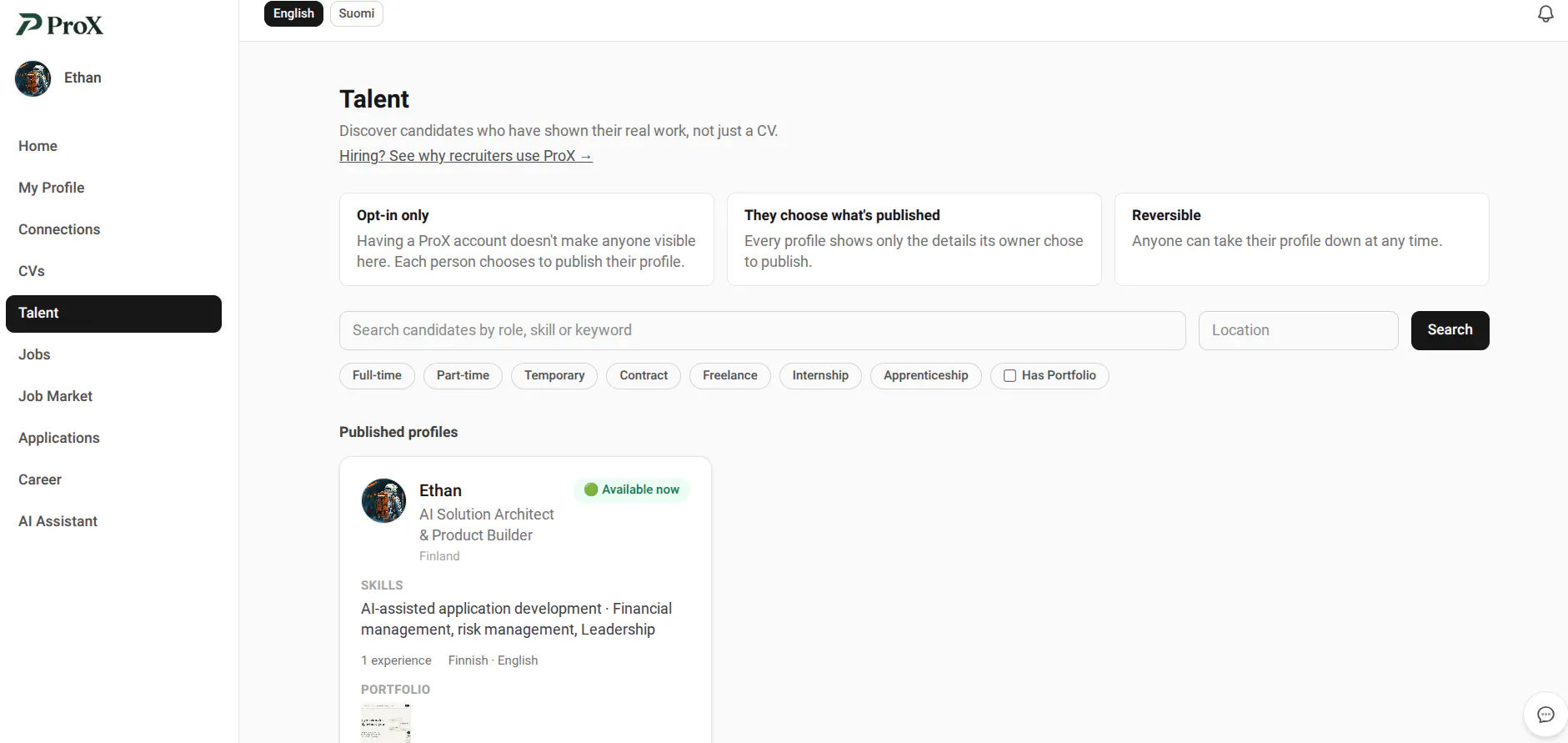Click the '1 experience' text
Image resolution: width=1568 pixels, height=743 pixels.
396,660
